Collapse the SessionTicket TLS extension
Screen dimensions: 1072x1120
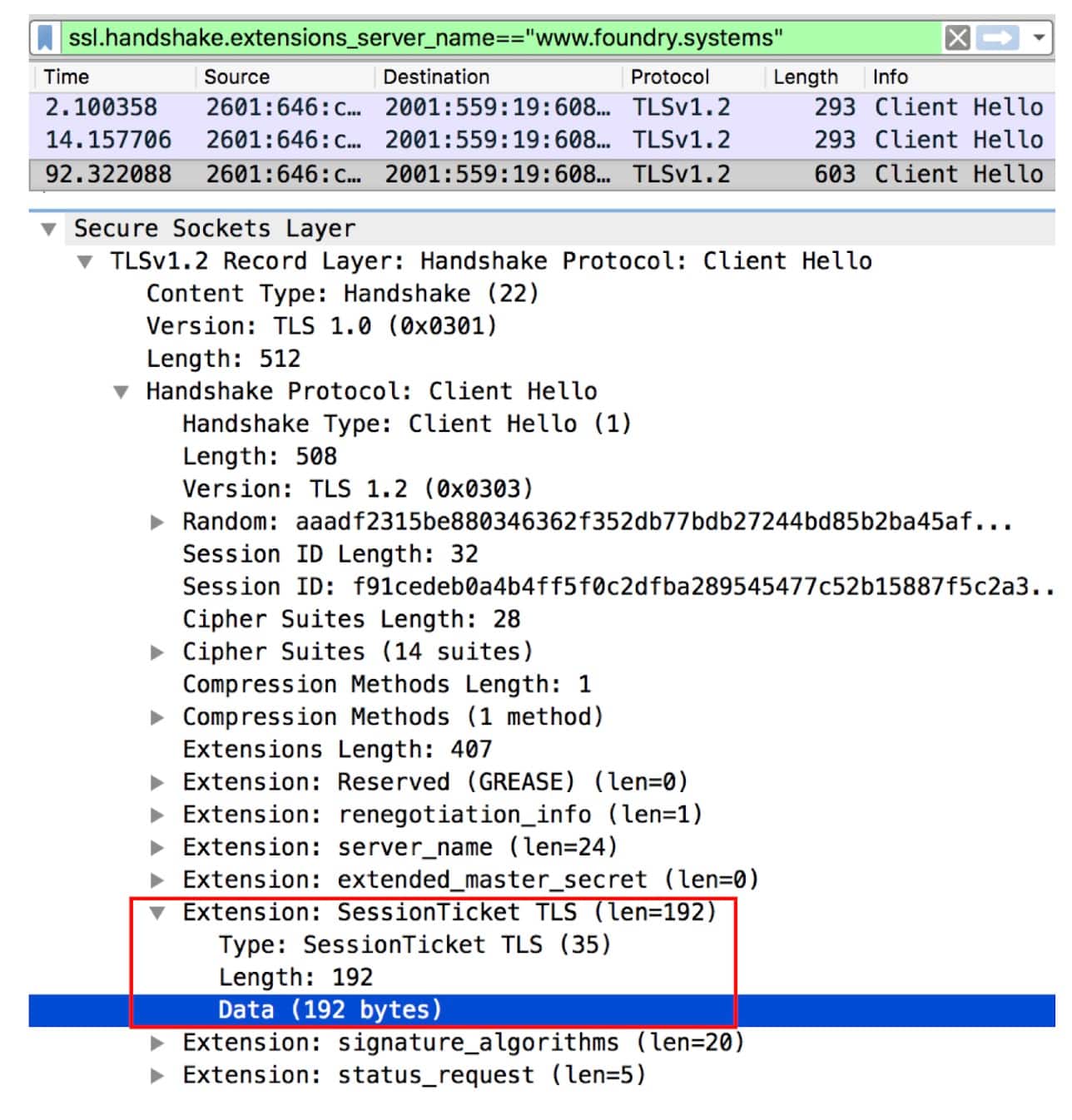pos(157,913)
